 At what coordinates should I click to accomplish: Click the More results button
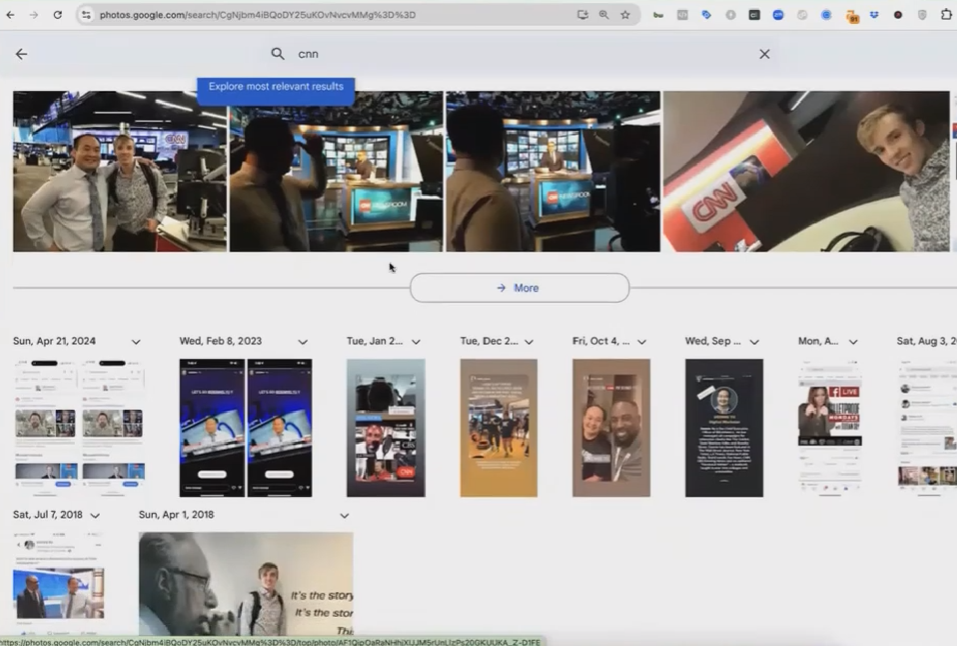519,288
